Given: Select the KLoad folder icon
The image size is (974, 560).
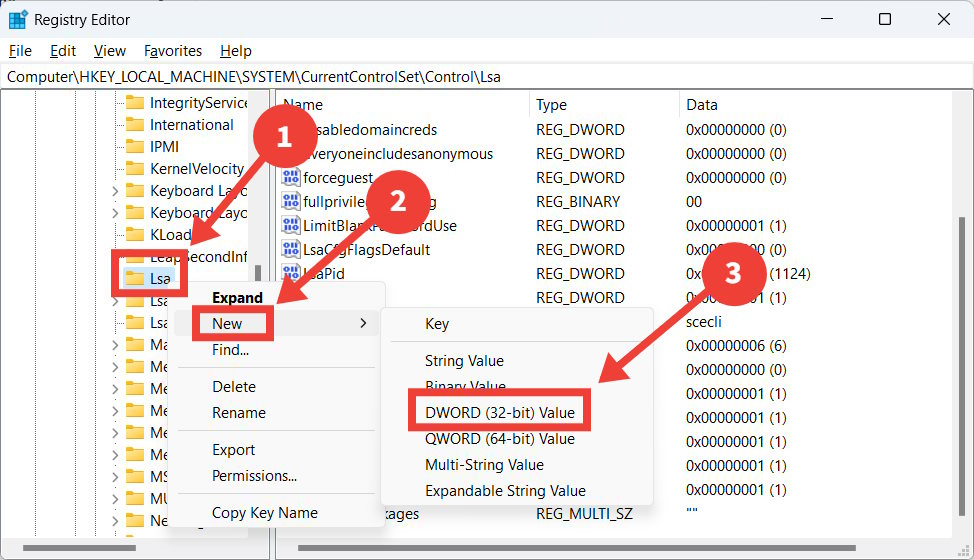Looking at the screenshot, I should [135, 235].
